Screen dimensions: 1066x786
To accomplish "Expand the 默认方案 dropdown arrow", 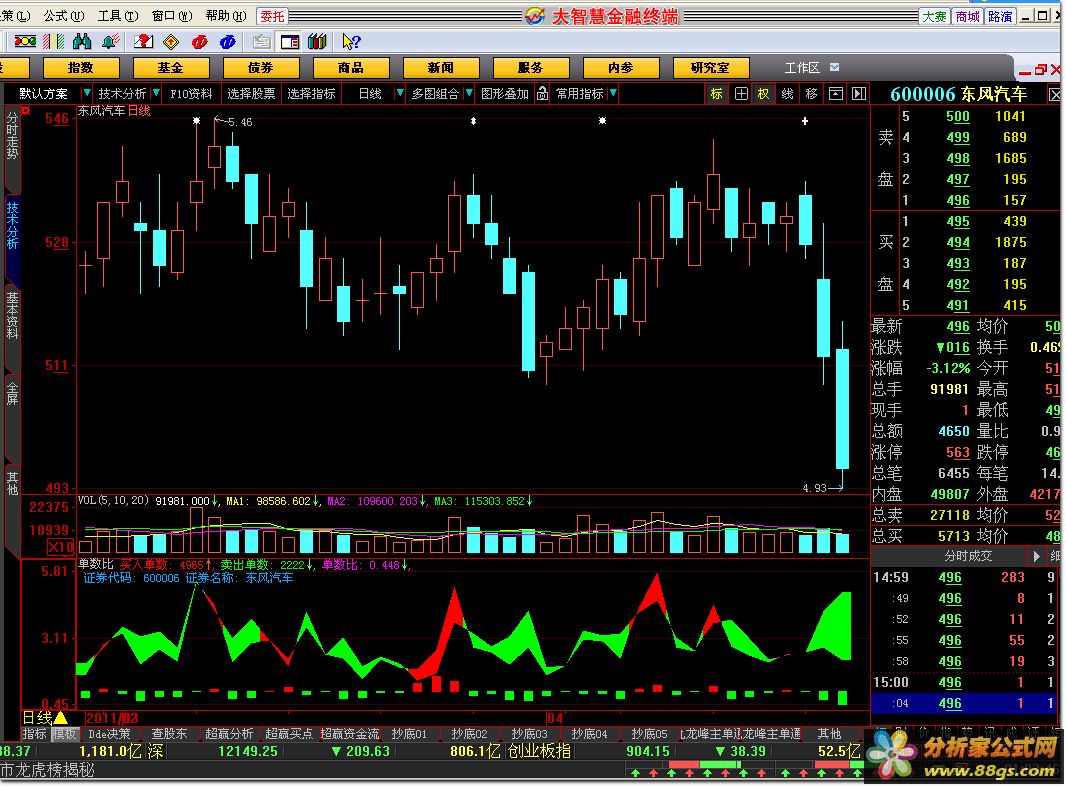I will tap(86, 93).
